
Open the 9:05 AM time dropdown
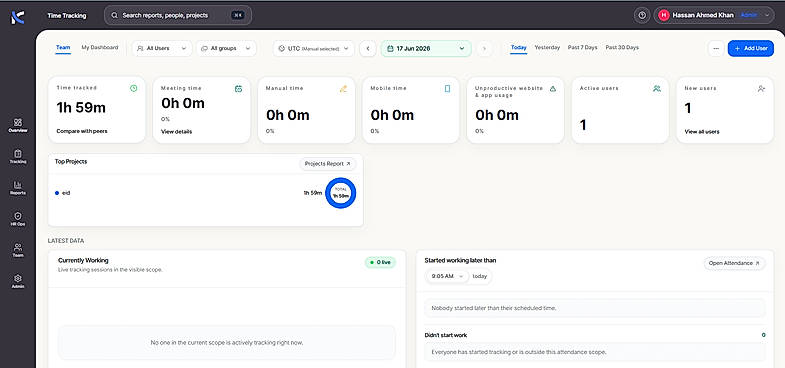(447, 276)
